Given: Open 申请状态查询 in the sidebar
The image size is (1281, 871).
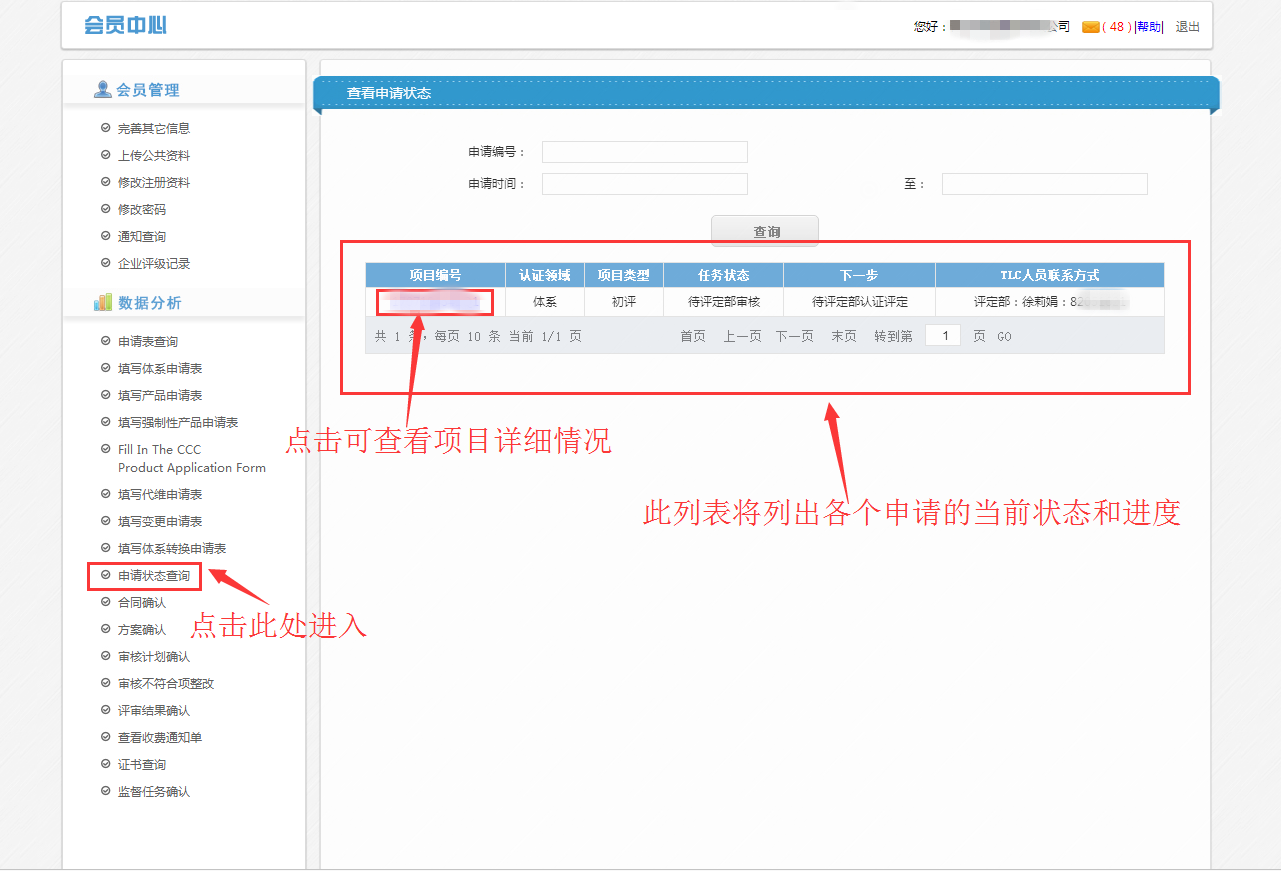Looking at the screenshot, I should [153, 576].
